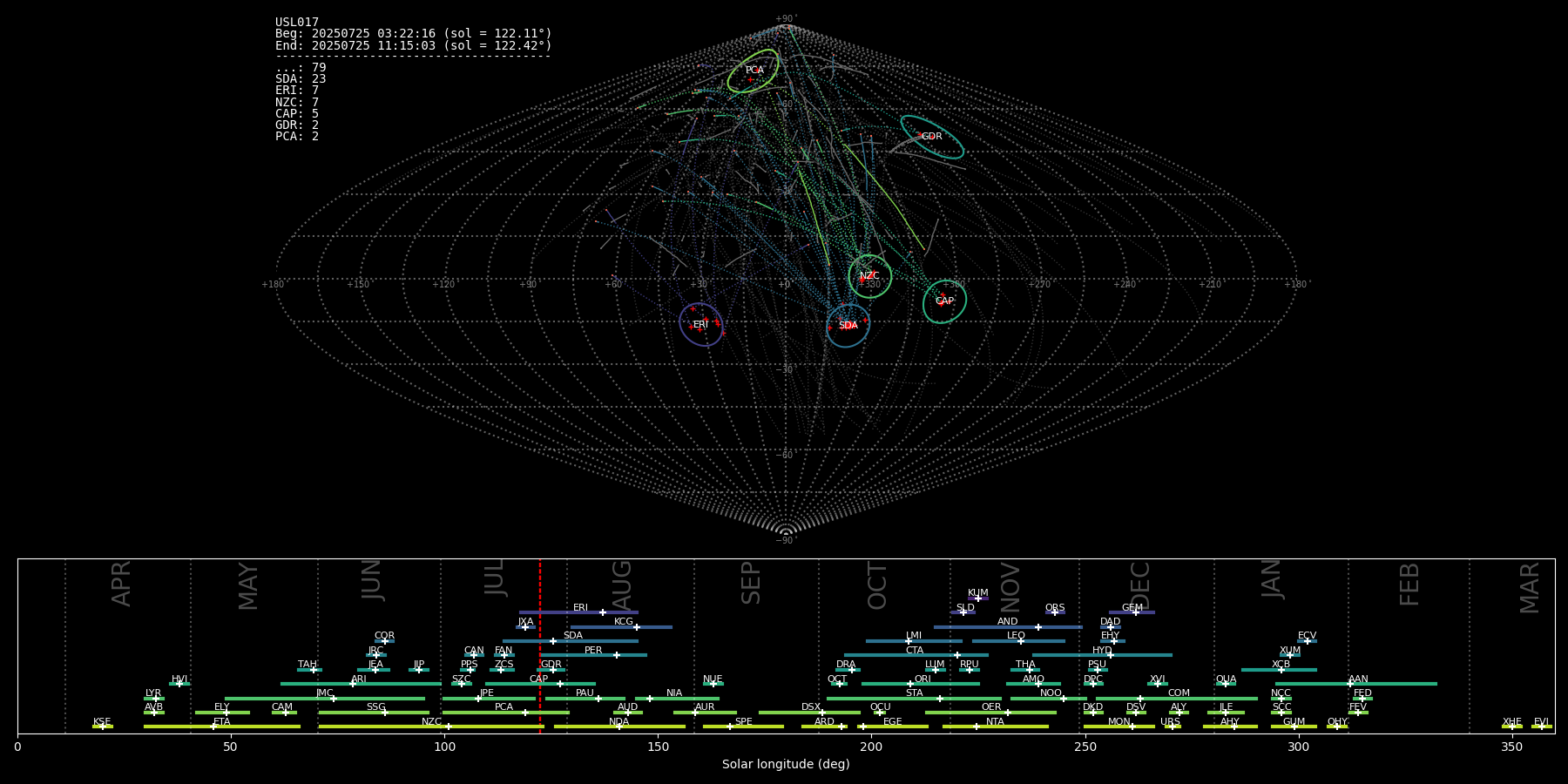Click the DEC month label in the timeline

[1140, 585]
